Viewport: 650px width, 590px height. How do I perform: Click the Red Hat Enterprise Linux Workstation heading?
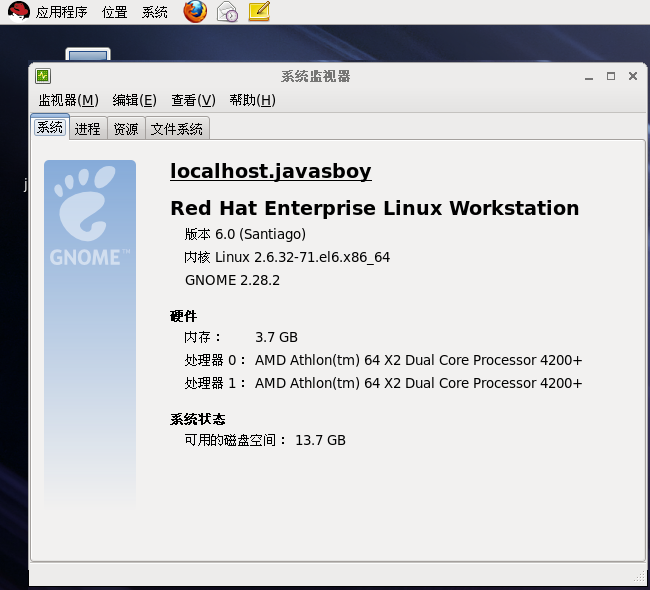[375, 208]
